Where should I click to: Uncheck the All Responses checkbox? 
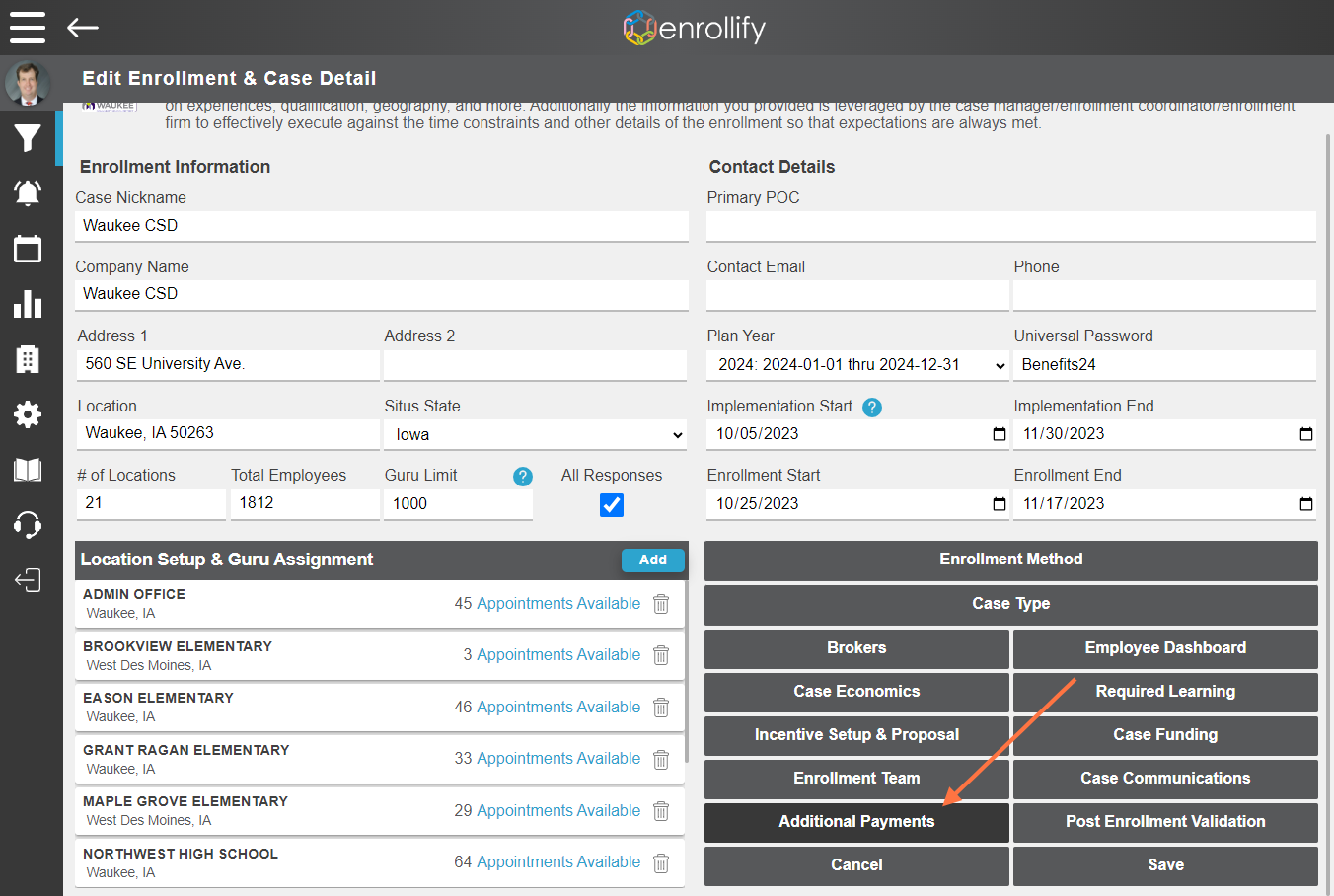(612, 505)
